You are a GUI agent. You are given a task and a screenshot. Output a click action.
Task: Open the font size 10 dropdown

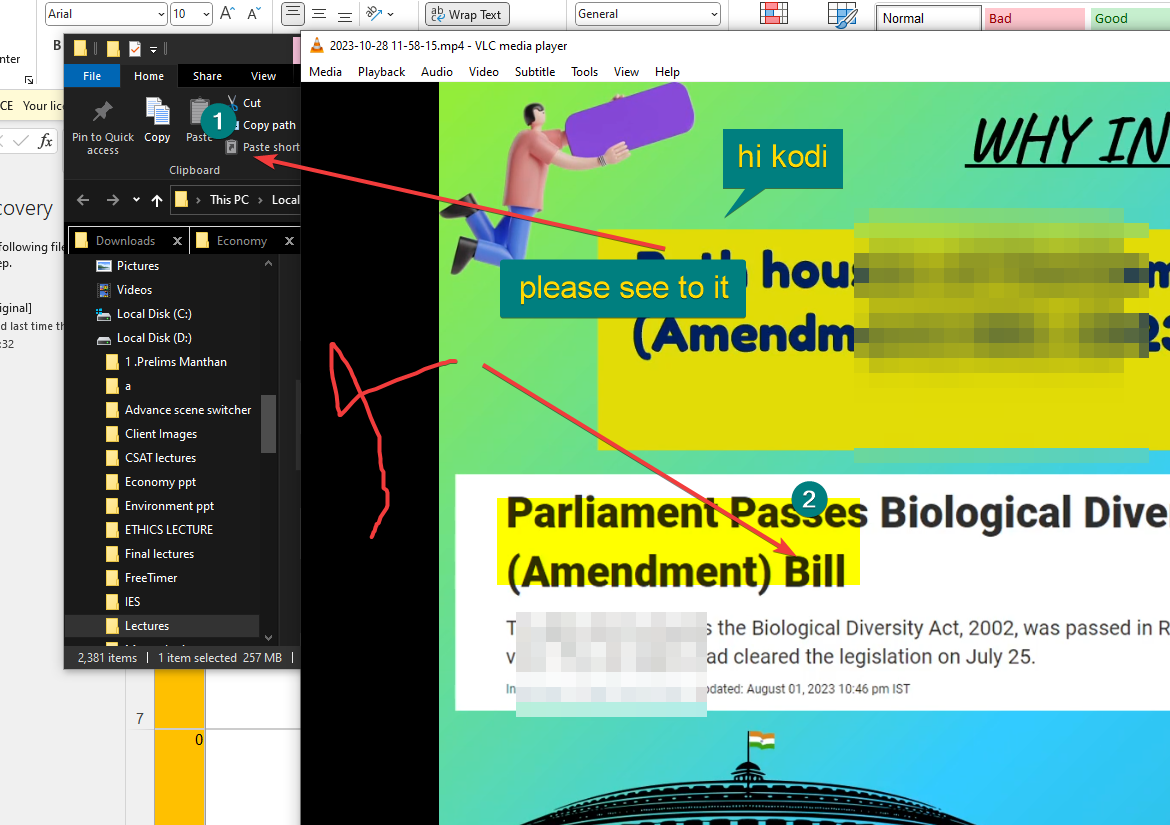coord(206,14)
